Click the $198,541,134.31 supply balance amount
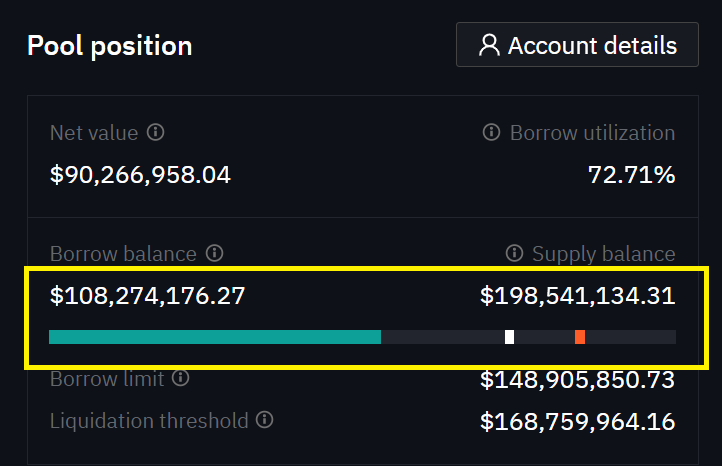Viewport: 722px width, 466px height. (577, 296)
